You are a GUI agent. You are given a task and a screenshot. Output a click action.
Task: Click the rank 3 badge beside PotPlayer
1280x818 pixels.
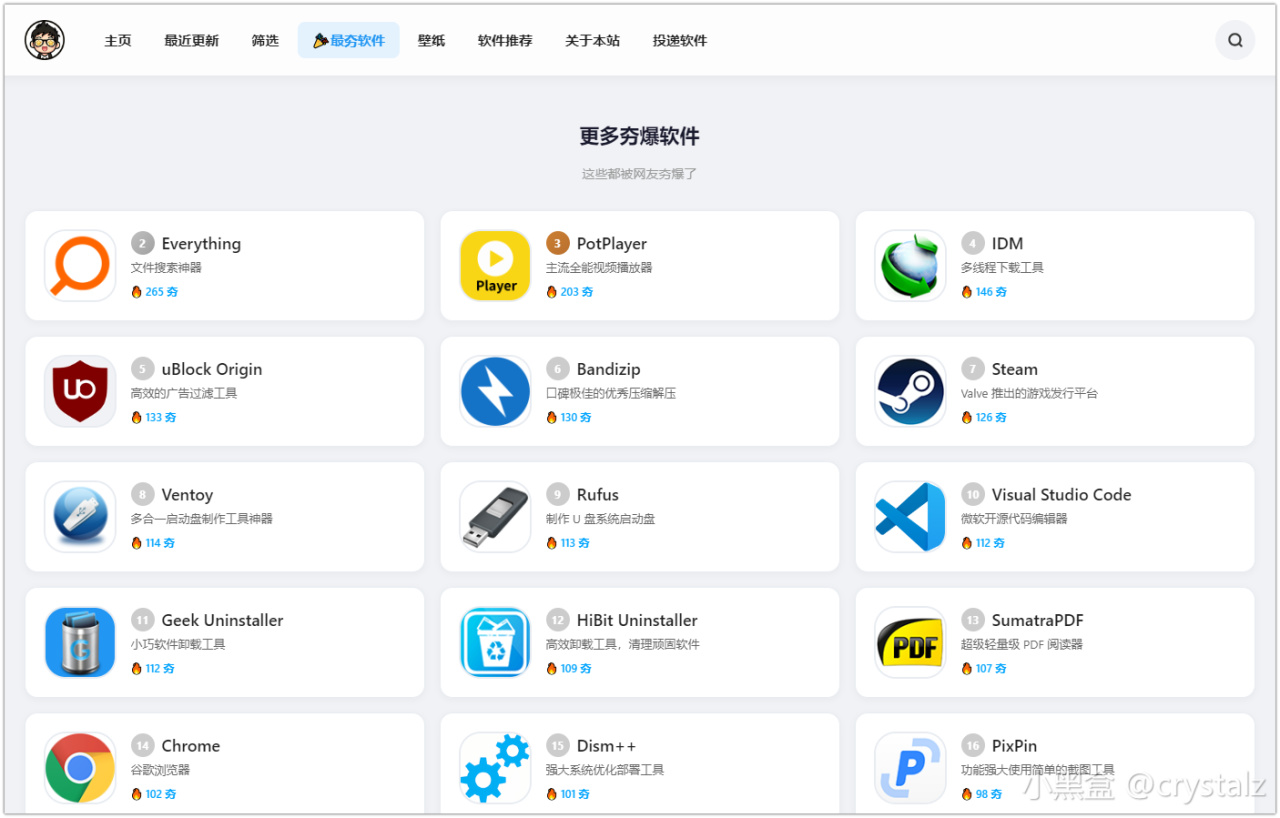(558, 243)
